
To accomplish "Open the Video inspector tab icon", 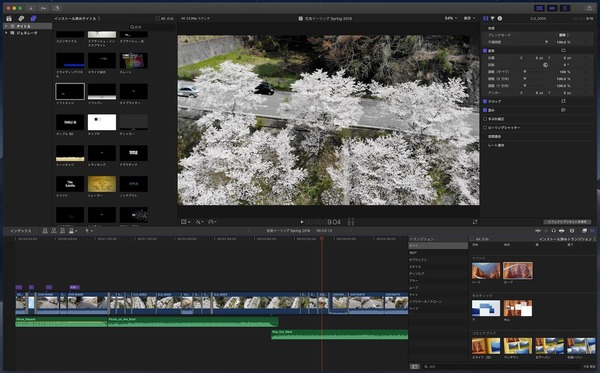I will pos(486,18).
